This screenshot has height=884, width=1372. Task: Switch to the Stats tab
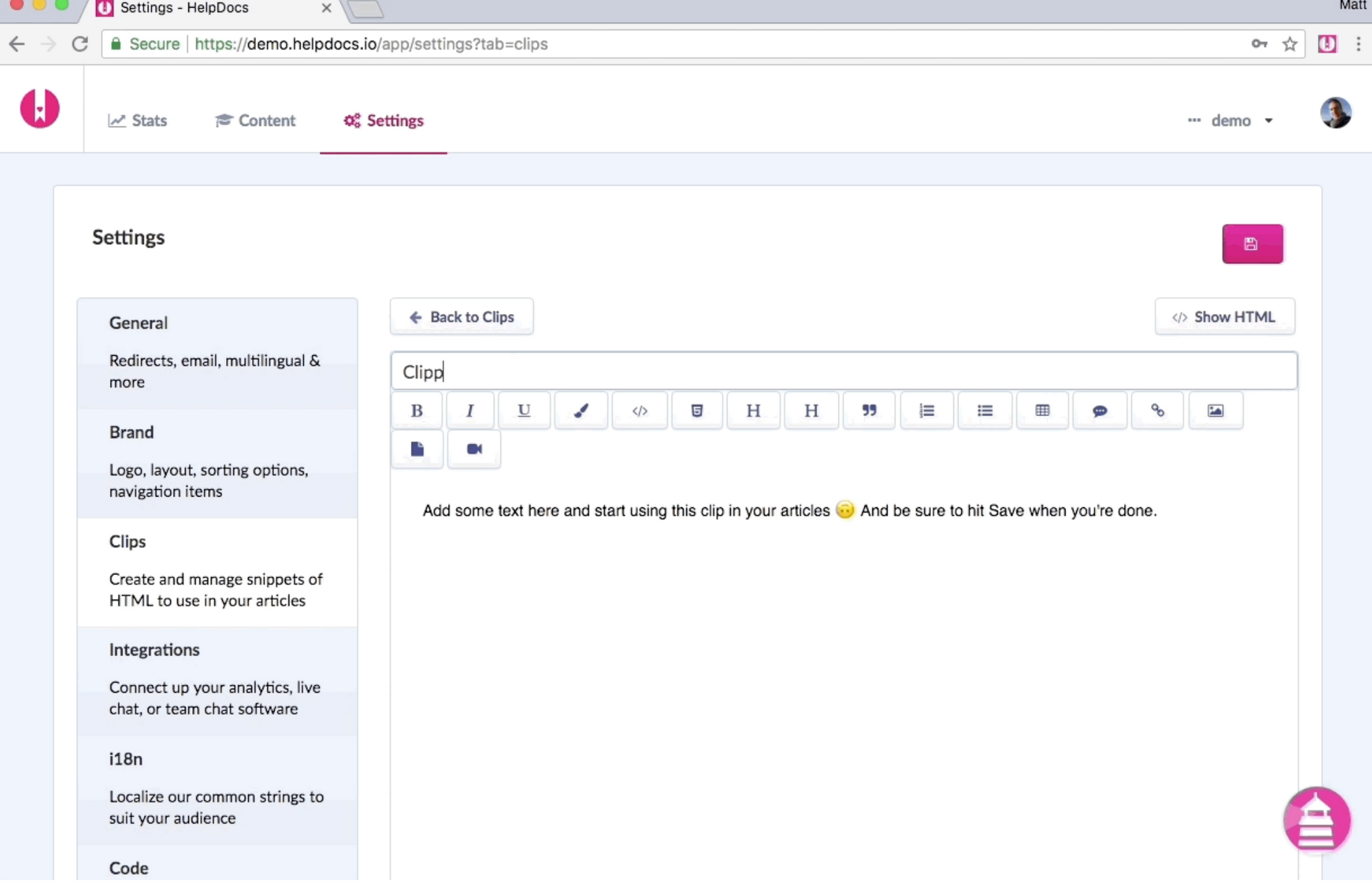(138, 120)
